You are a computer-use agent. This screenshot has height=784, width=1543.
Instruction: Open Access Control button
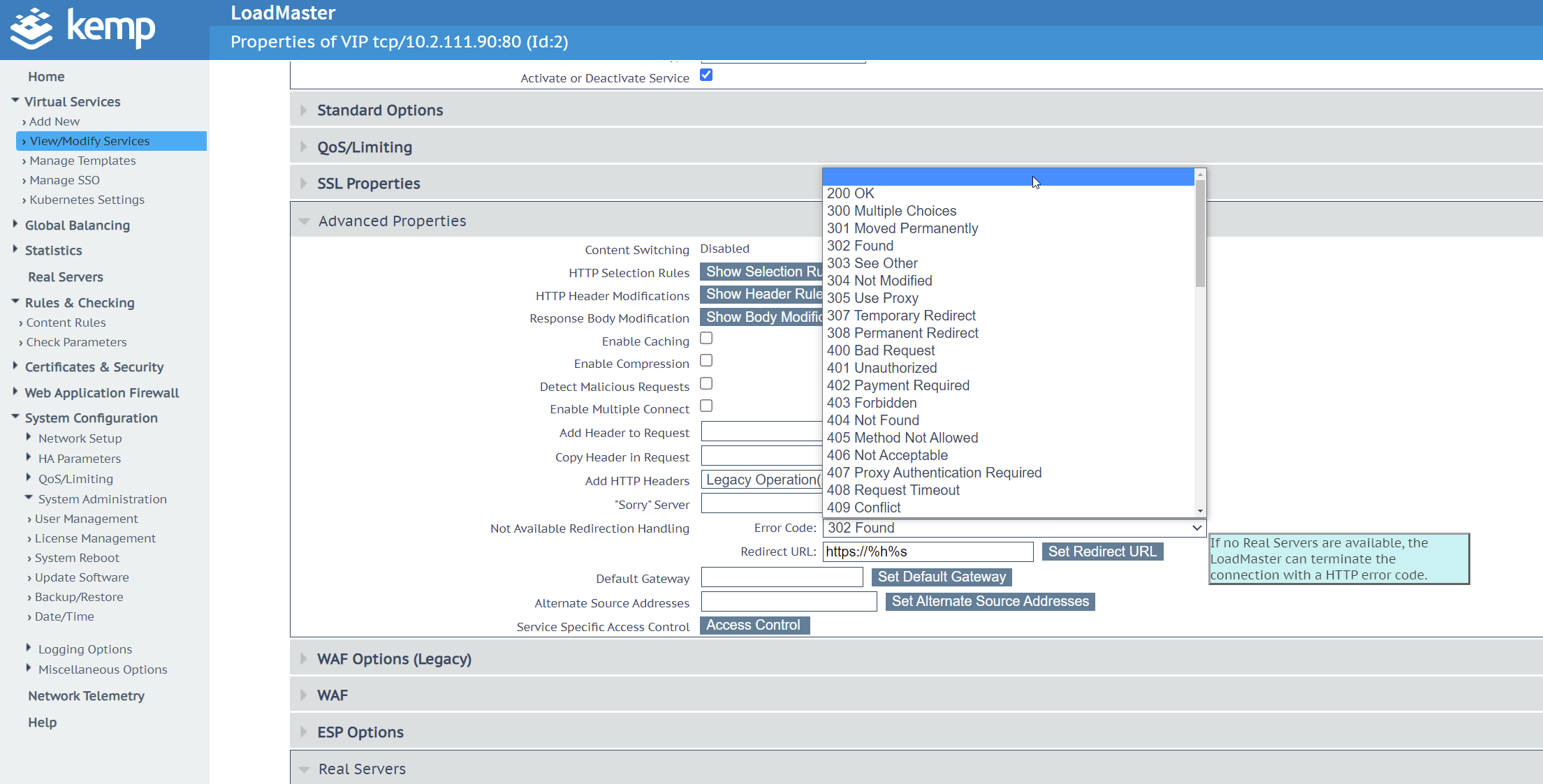(754, 625)
